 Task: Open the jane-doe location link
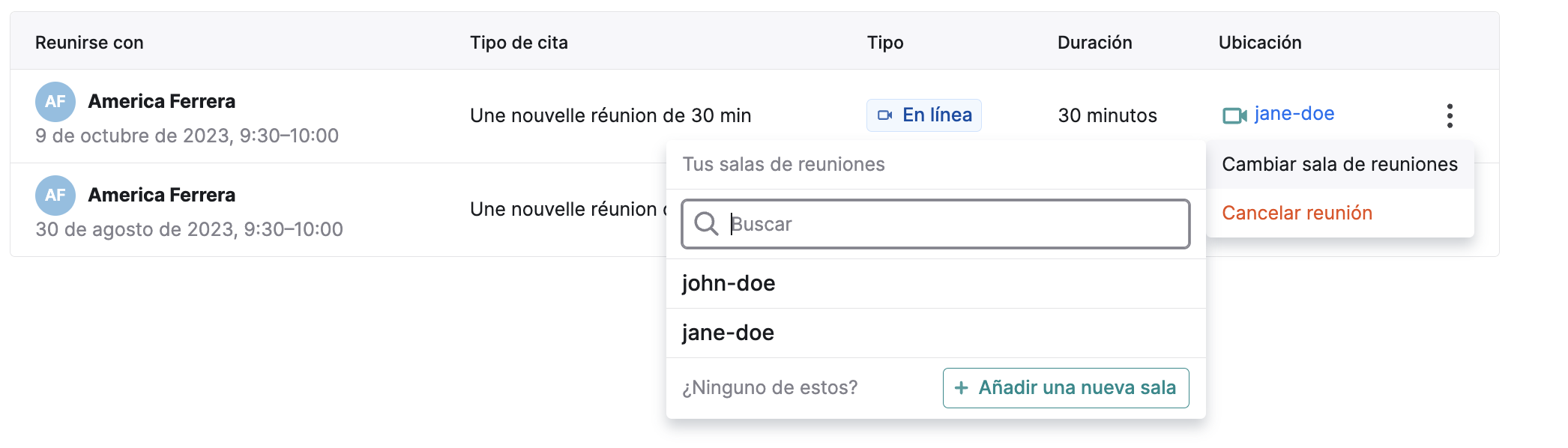[x=1294, y=114]
